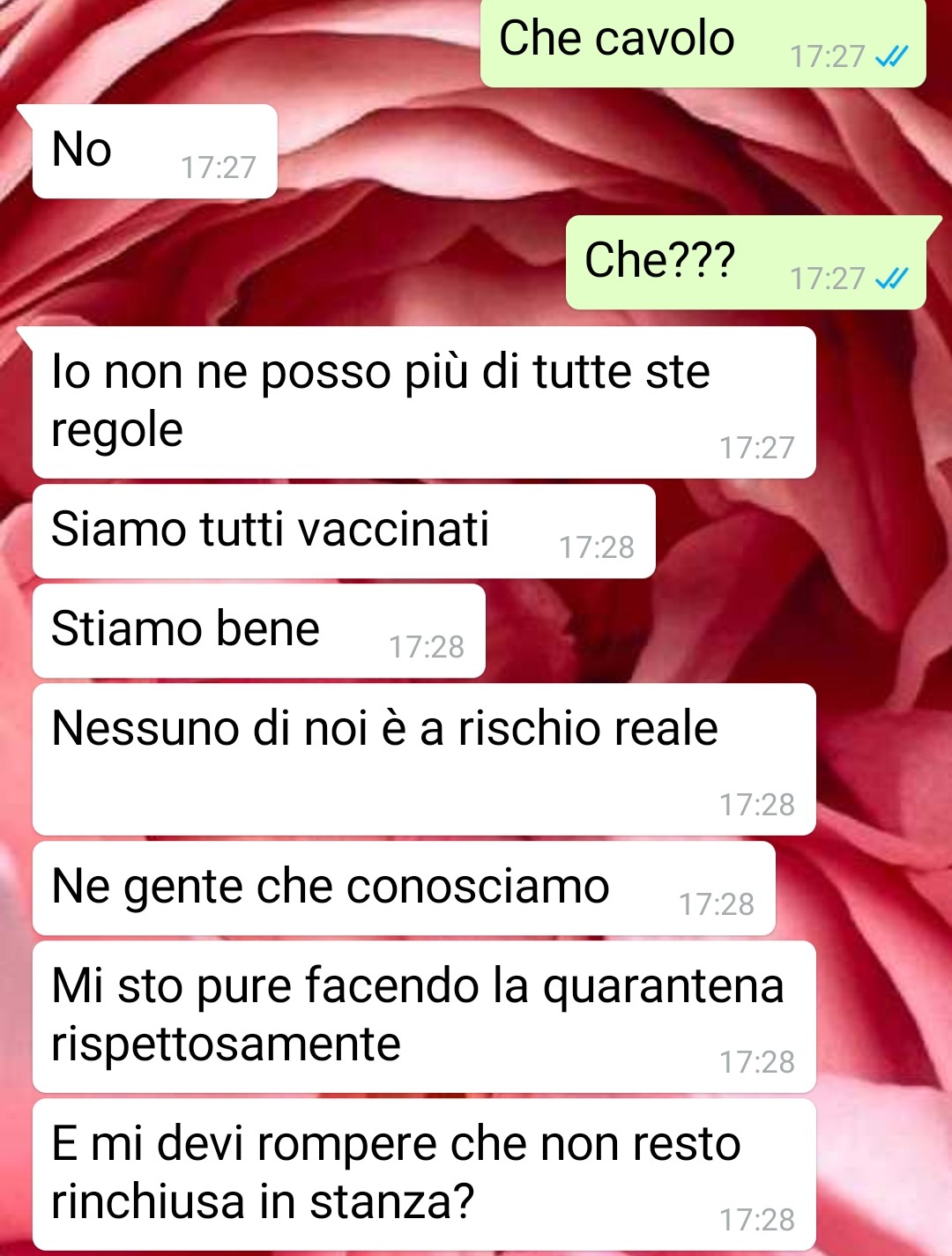Screen dimensions: 952x1256
Task: Select the 'Ne gente che conosciamo' bubble
Action: pyautogui.click(x=404, y=888)
